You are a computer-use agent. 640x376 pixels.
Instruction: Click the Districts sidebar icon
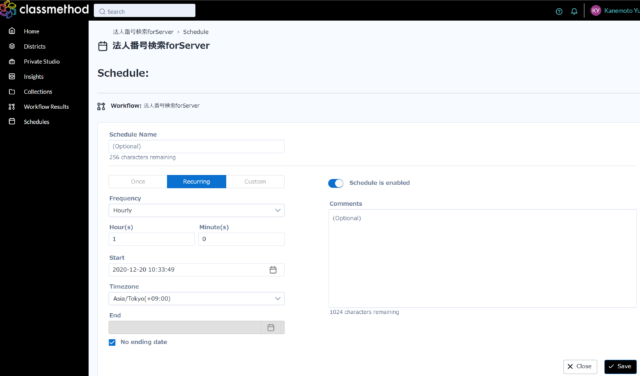[x=12, y=46]
